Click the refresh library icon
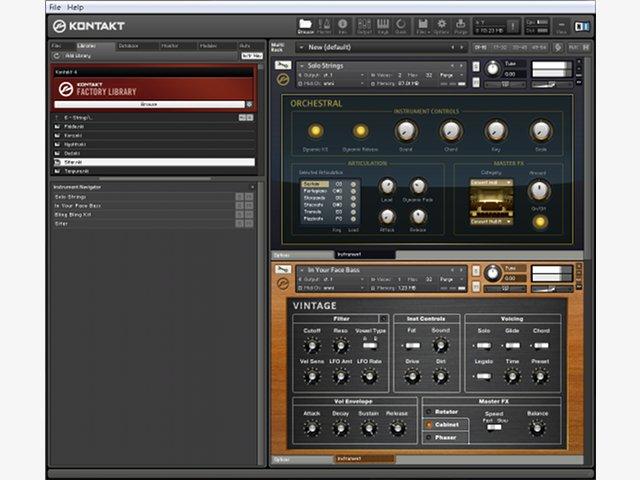640x480 pixels. click(x=57, y=56)
